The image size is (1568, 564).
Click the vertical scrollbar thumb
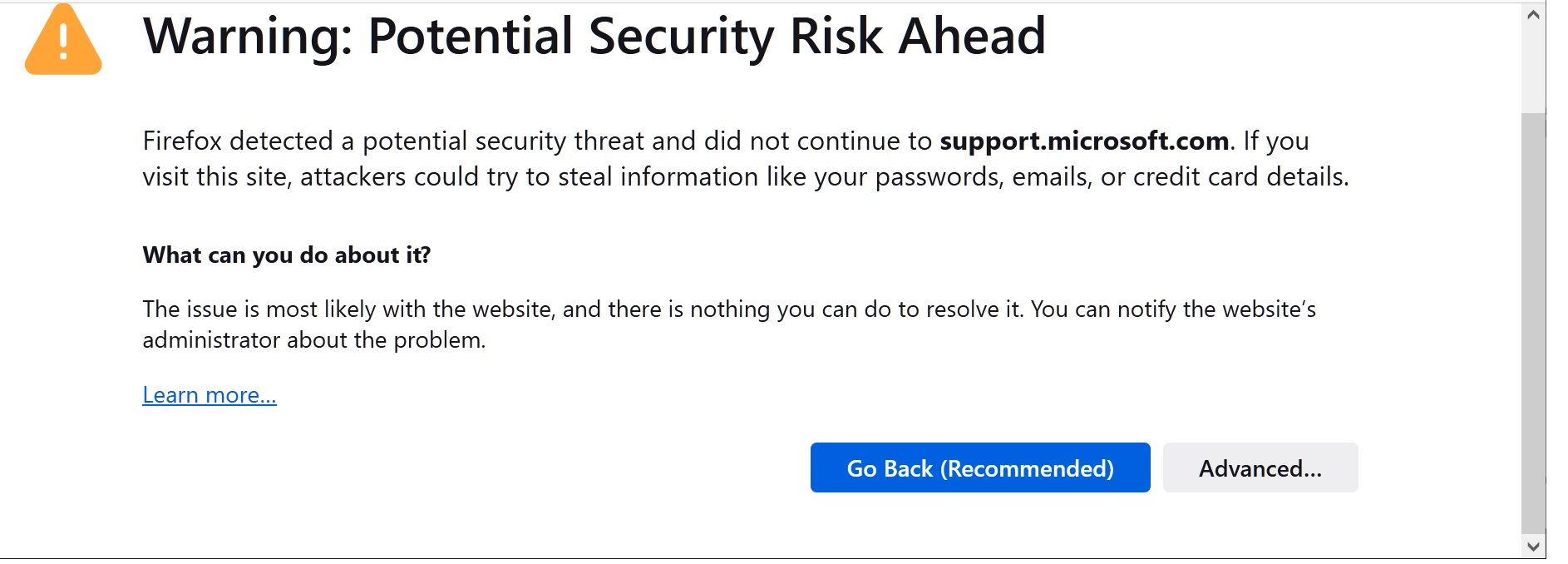tap(1534, 323)
